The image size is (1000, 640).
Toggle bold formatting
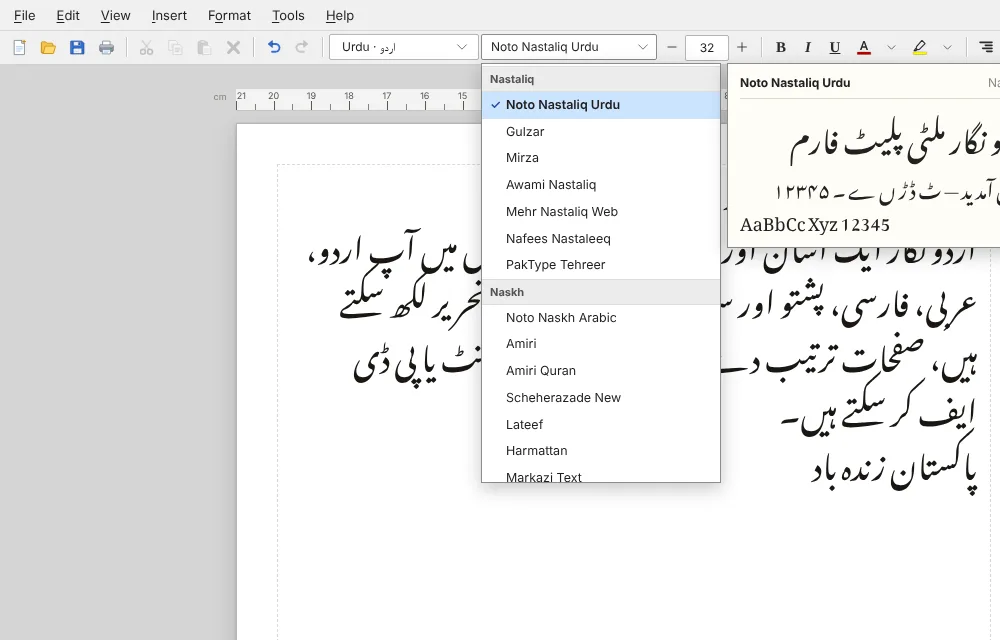tap(780, 47)
